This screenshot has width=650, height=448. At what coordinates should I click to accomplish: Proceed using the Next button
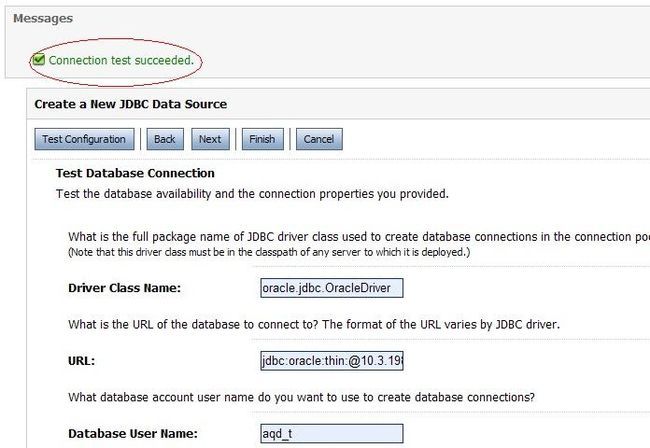point(210,139)
